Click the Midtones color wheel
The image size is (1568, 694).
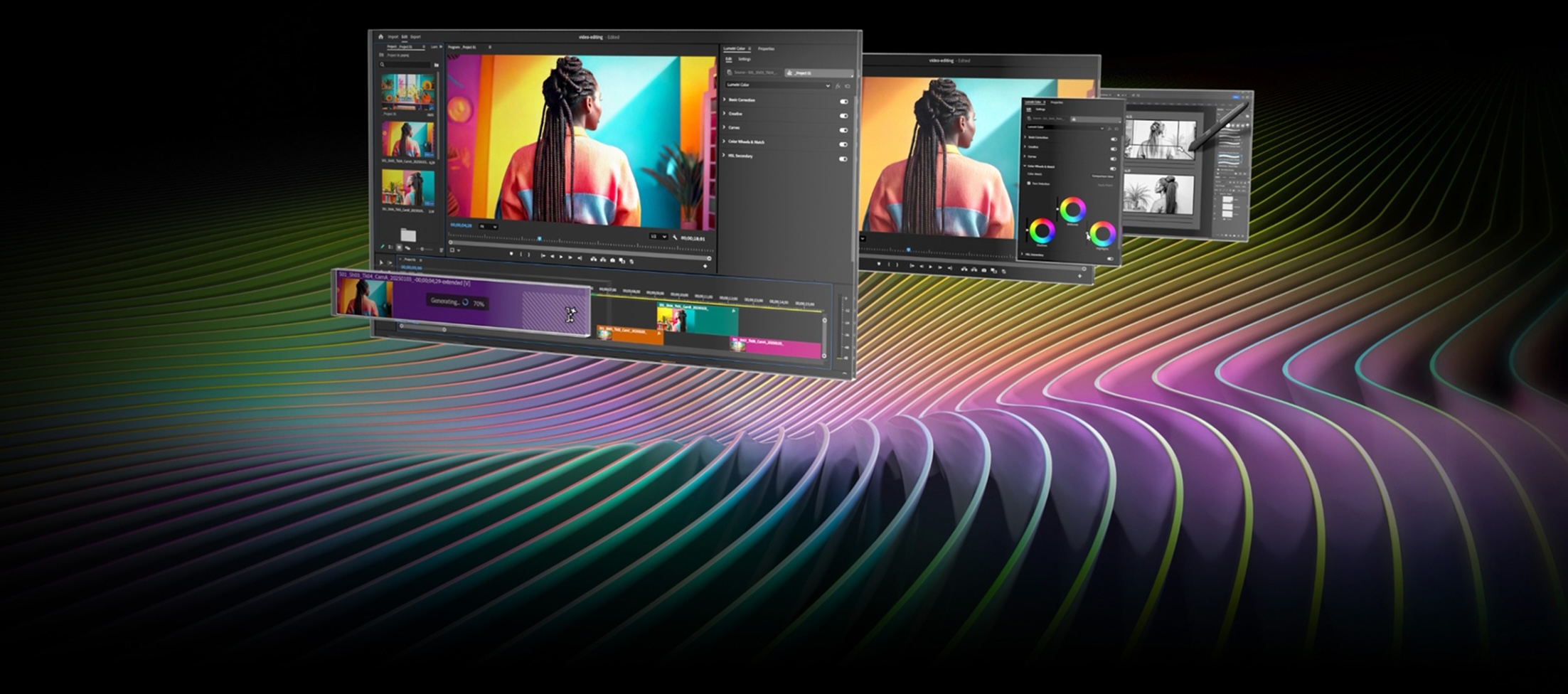click(x=1072, y=210)
